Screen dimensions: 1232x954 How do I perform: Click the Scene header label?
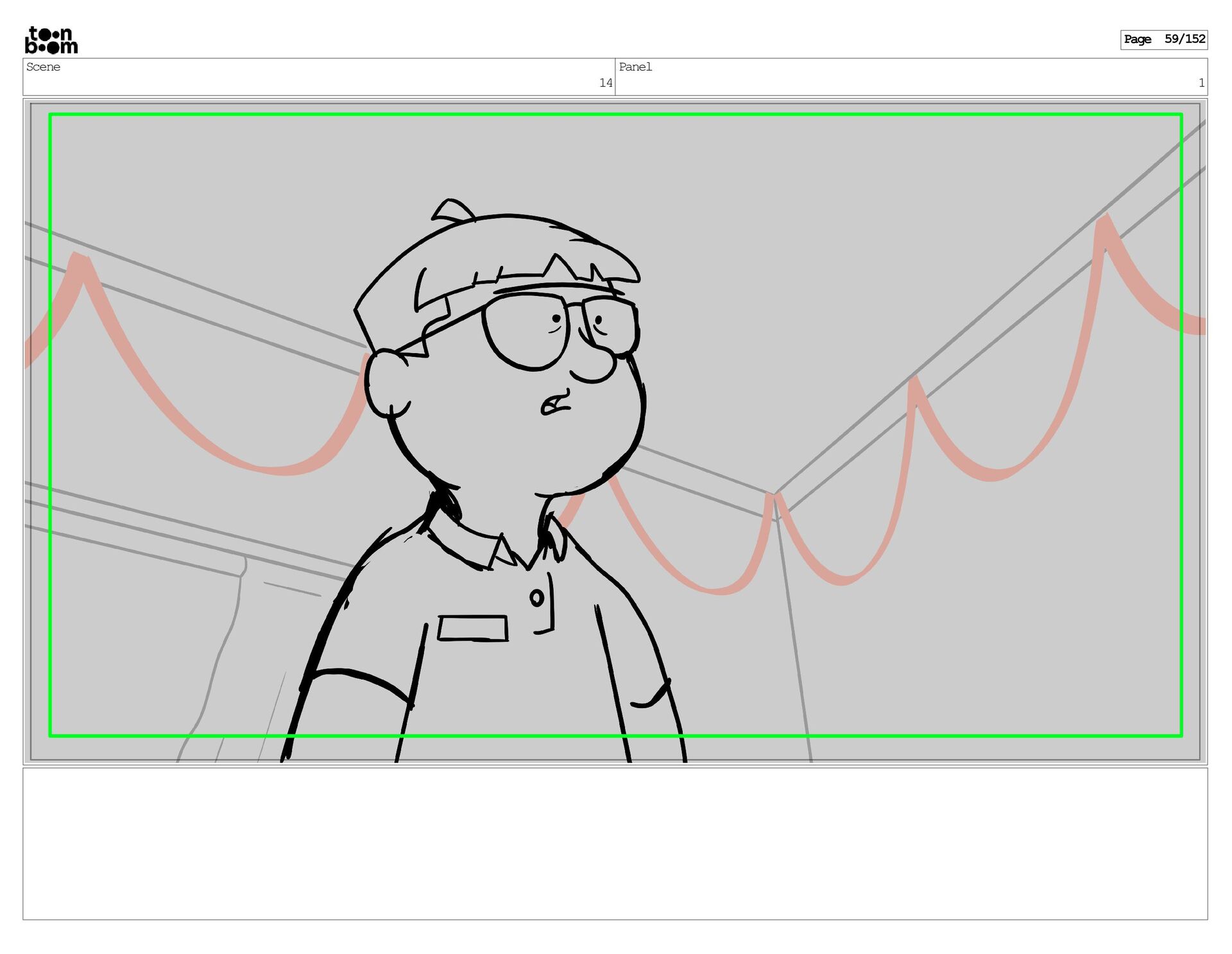tap(43, 67)
